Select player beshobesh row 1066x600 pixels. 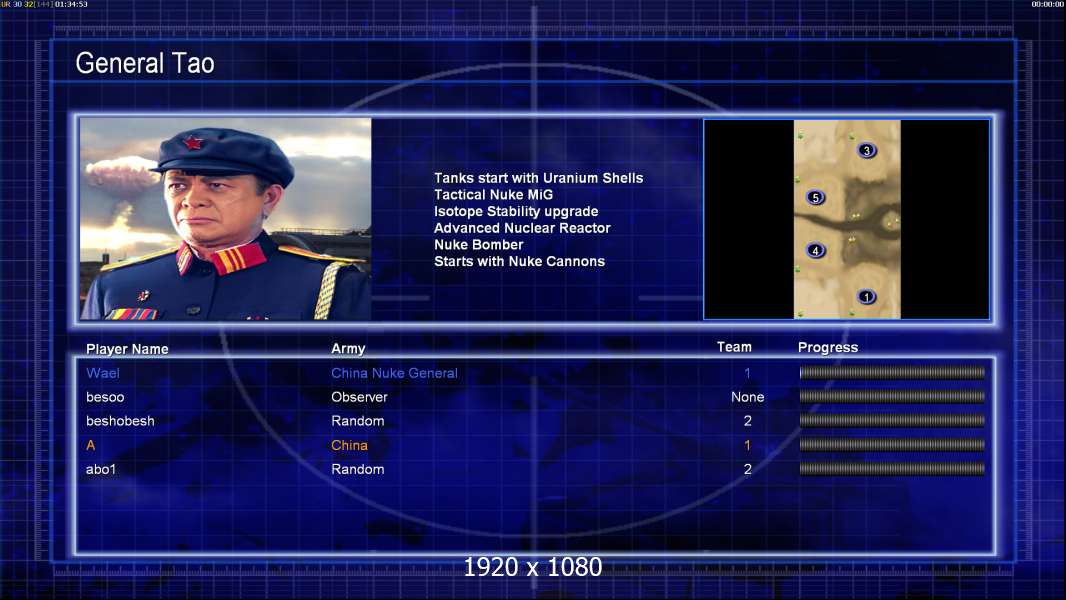tap(535, 421)
